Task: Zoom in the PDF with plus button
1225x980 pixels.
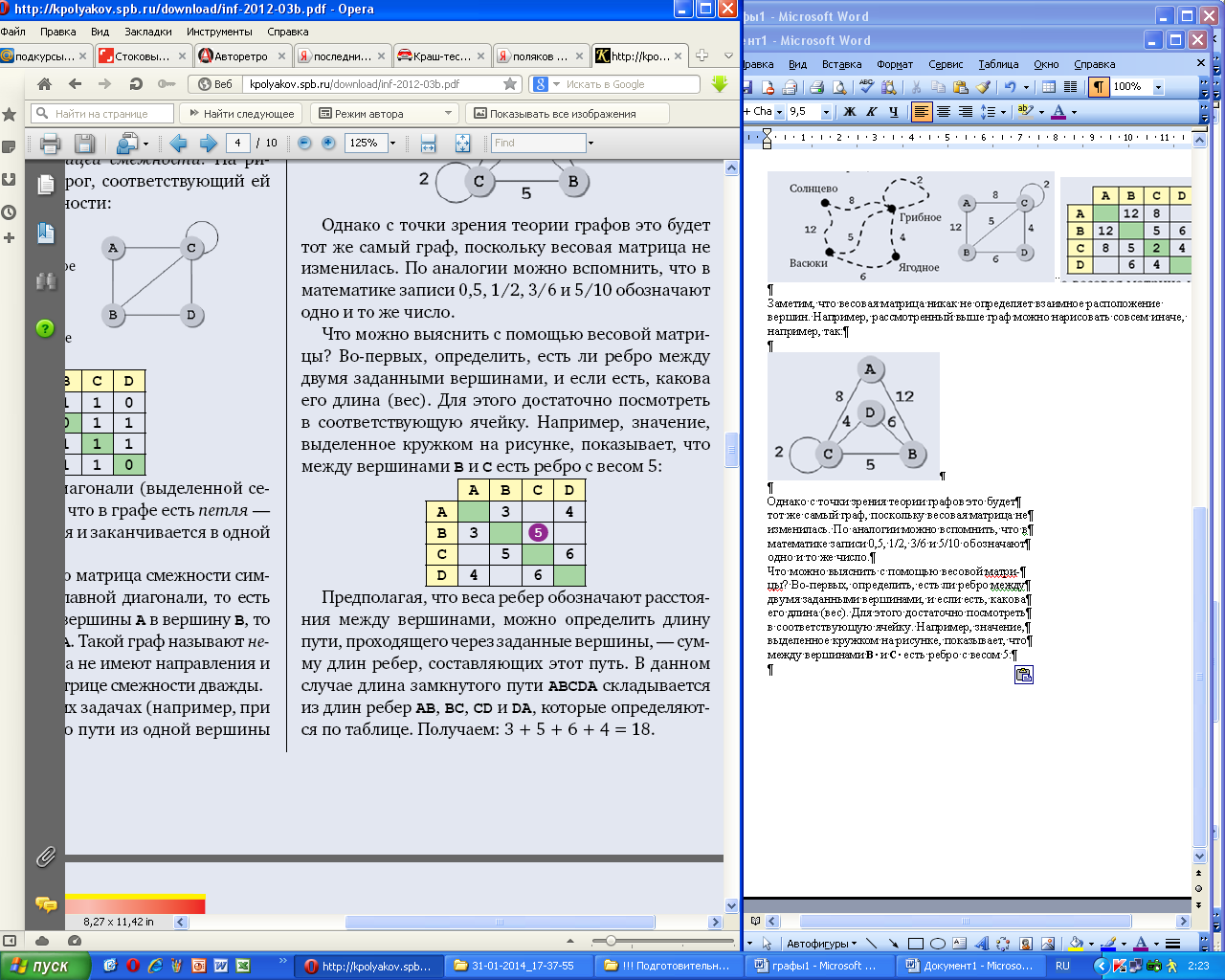Action: [x=328, y=143]
